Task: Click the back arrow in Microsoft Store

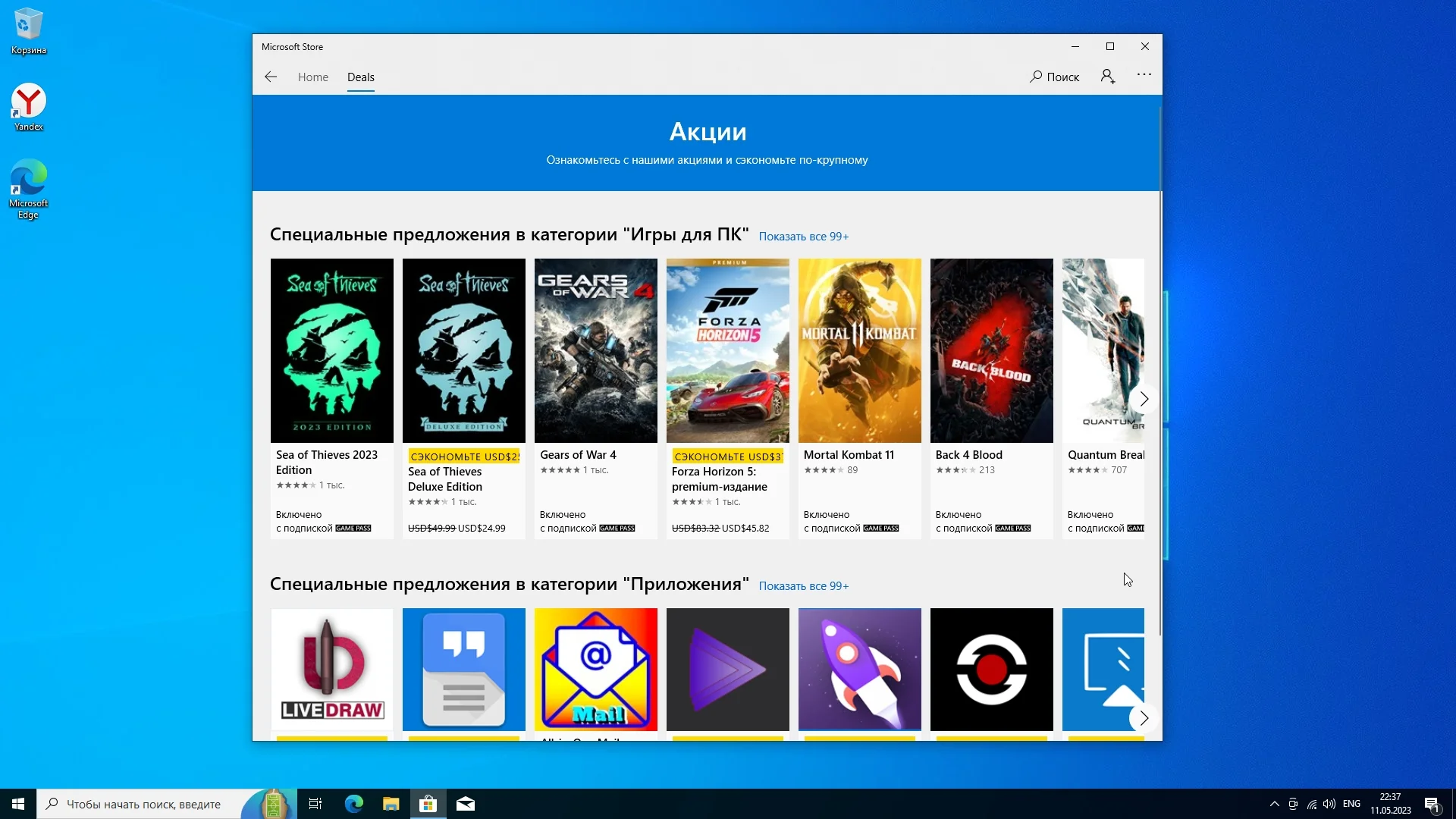Action: tap(271, 77)
